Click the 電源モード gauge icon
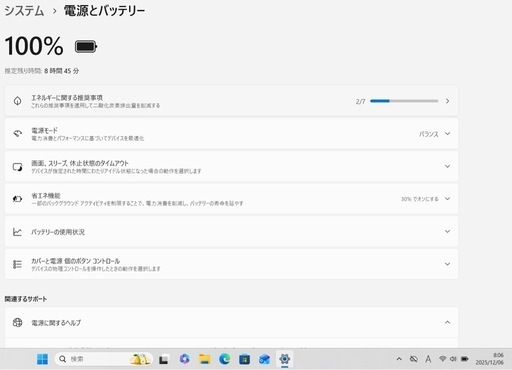This screenshot has width=512, height=370. point(17,133)
